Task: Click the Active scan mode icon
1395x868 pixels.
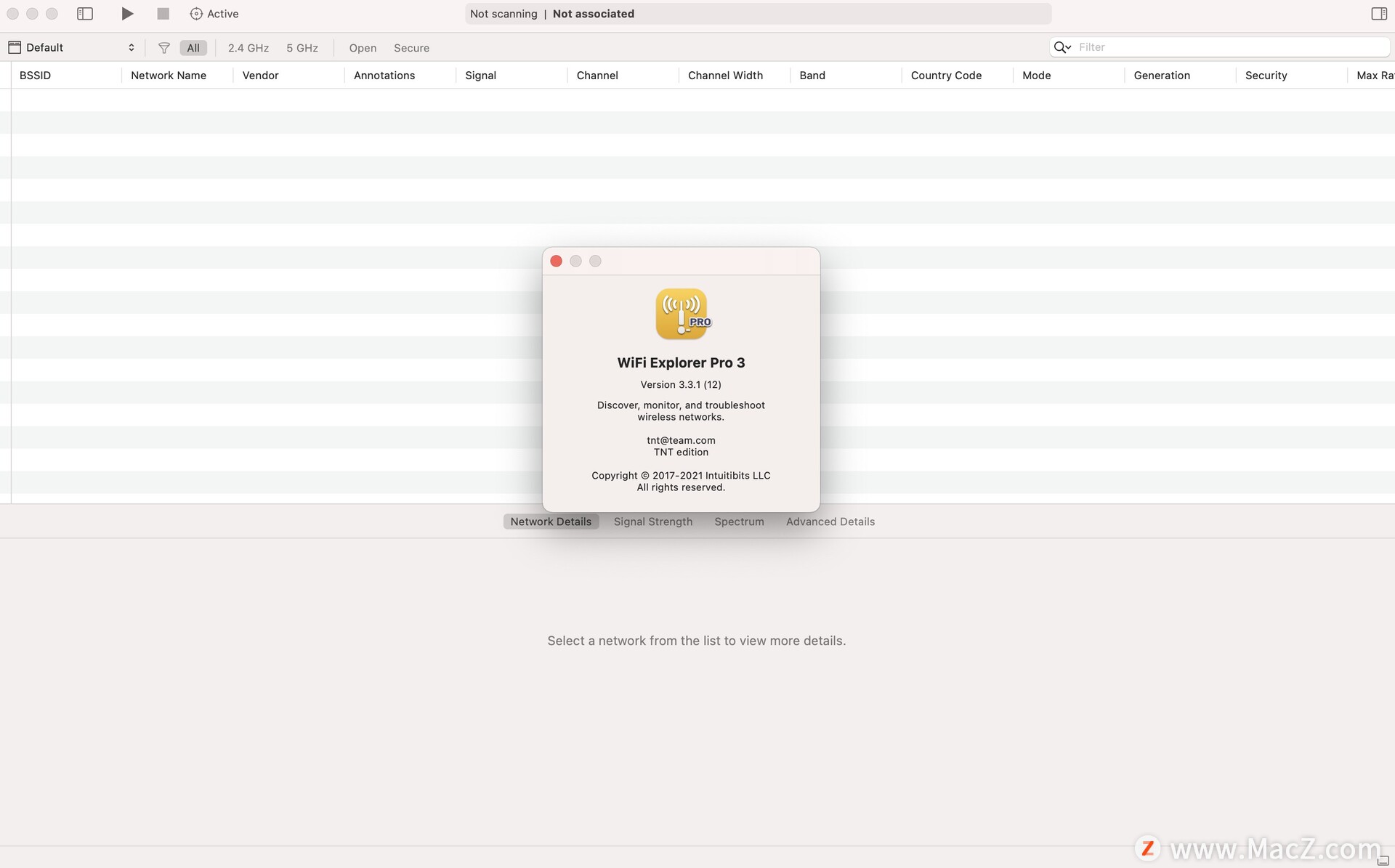Action: click(196, 14)
